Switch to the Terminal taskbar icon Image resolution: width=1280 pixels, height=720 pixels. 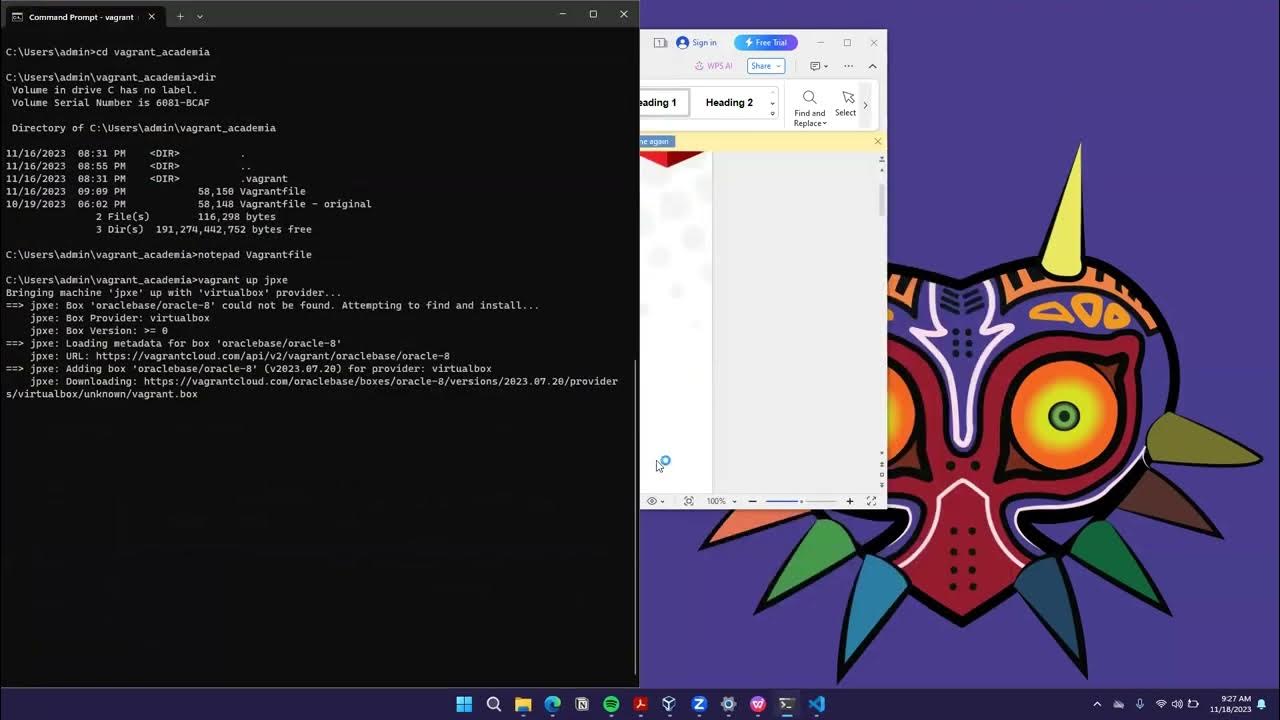tap(787, 704)
